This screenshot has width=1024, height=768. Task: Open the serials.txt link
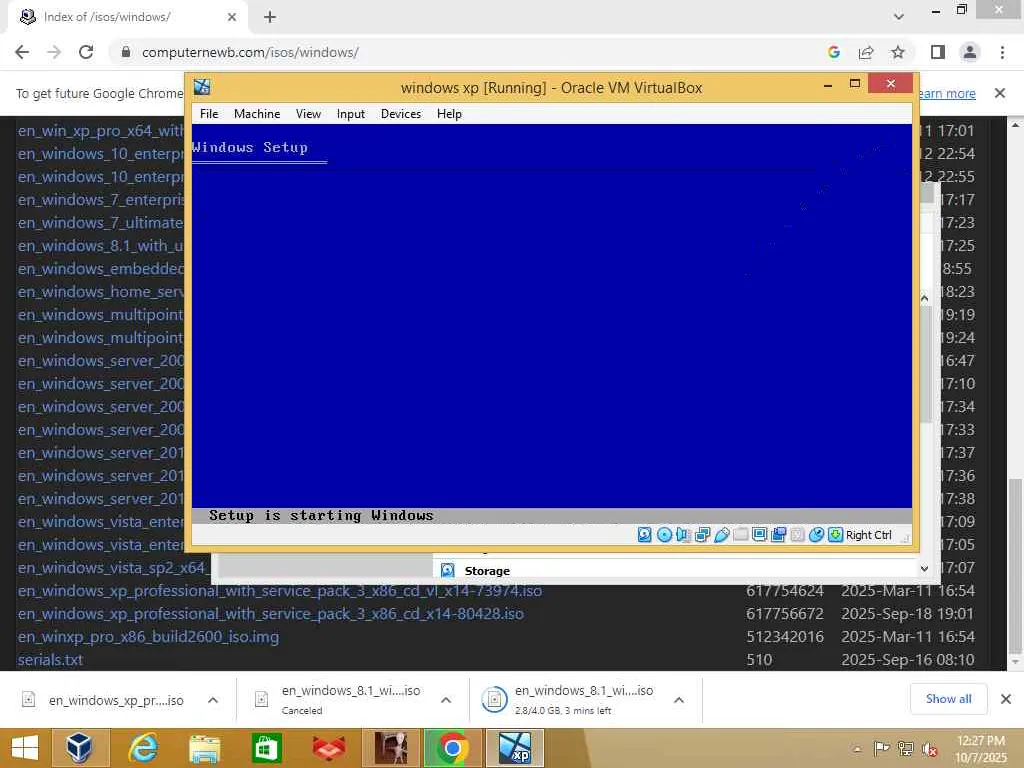50,660
